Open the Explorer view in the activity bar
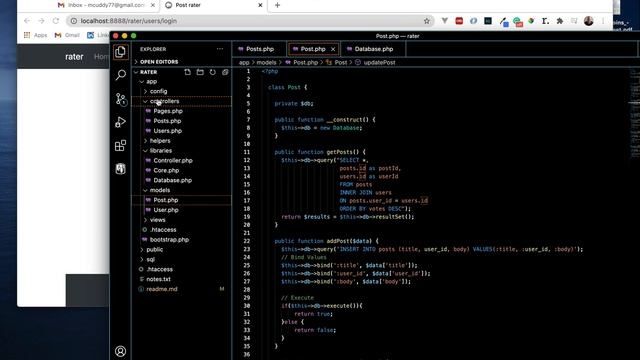640x360 pixels. [120, 52]
